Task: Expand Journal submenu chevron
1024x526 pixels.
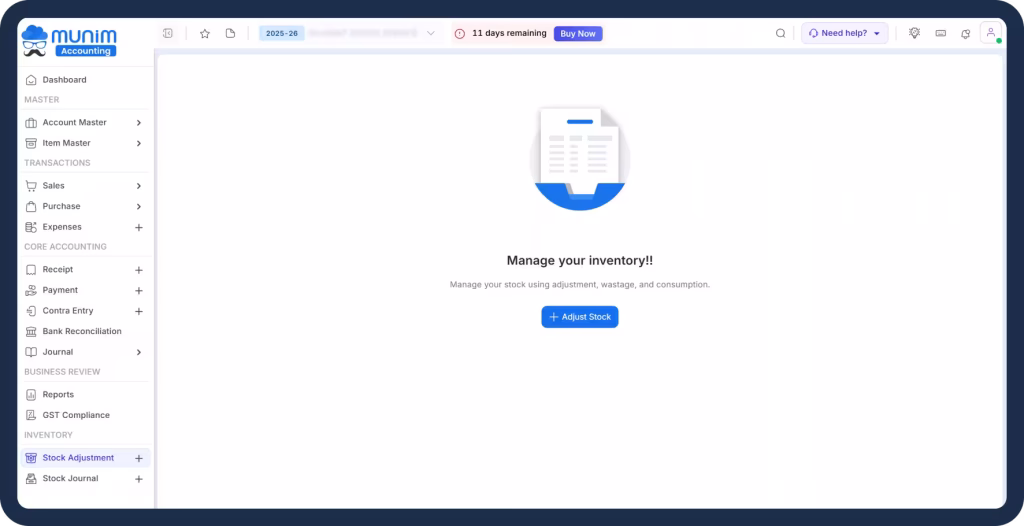Action: [138, 352]
